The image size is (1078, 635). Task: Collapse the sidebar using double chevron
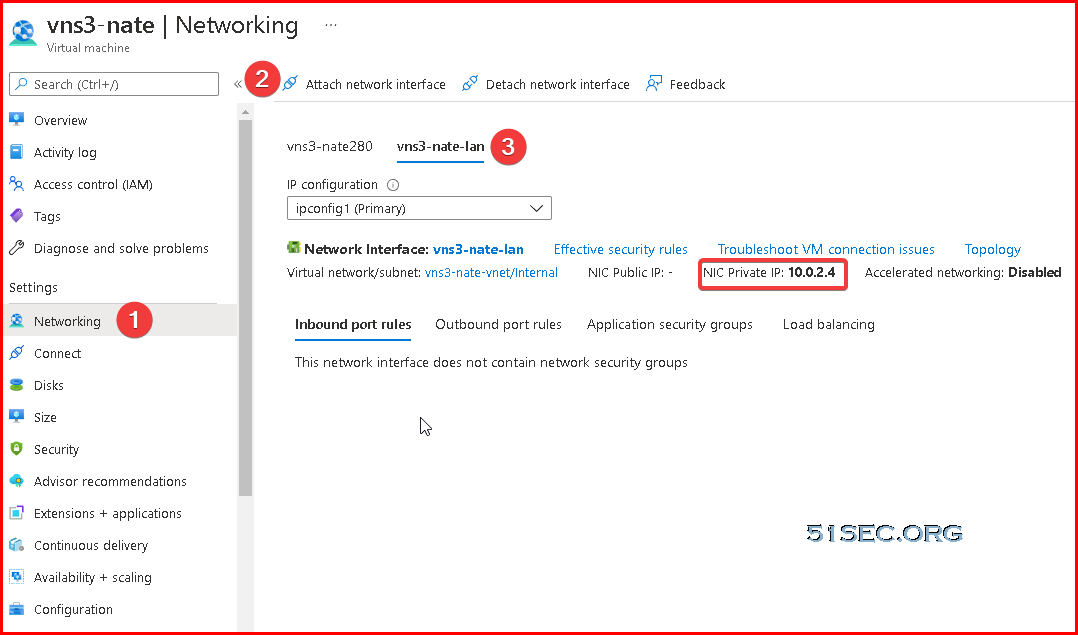(237, 85)
